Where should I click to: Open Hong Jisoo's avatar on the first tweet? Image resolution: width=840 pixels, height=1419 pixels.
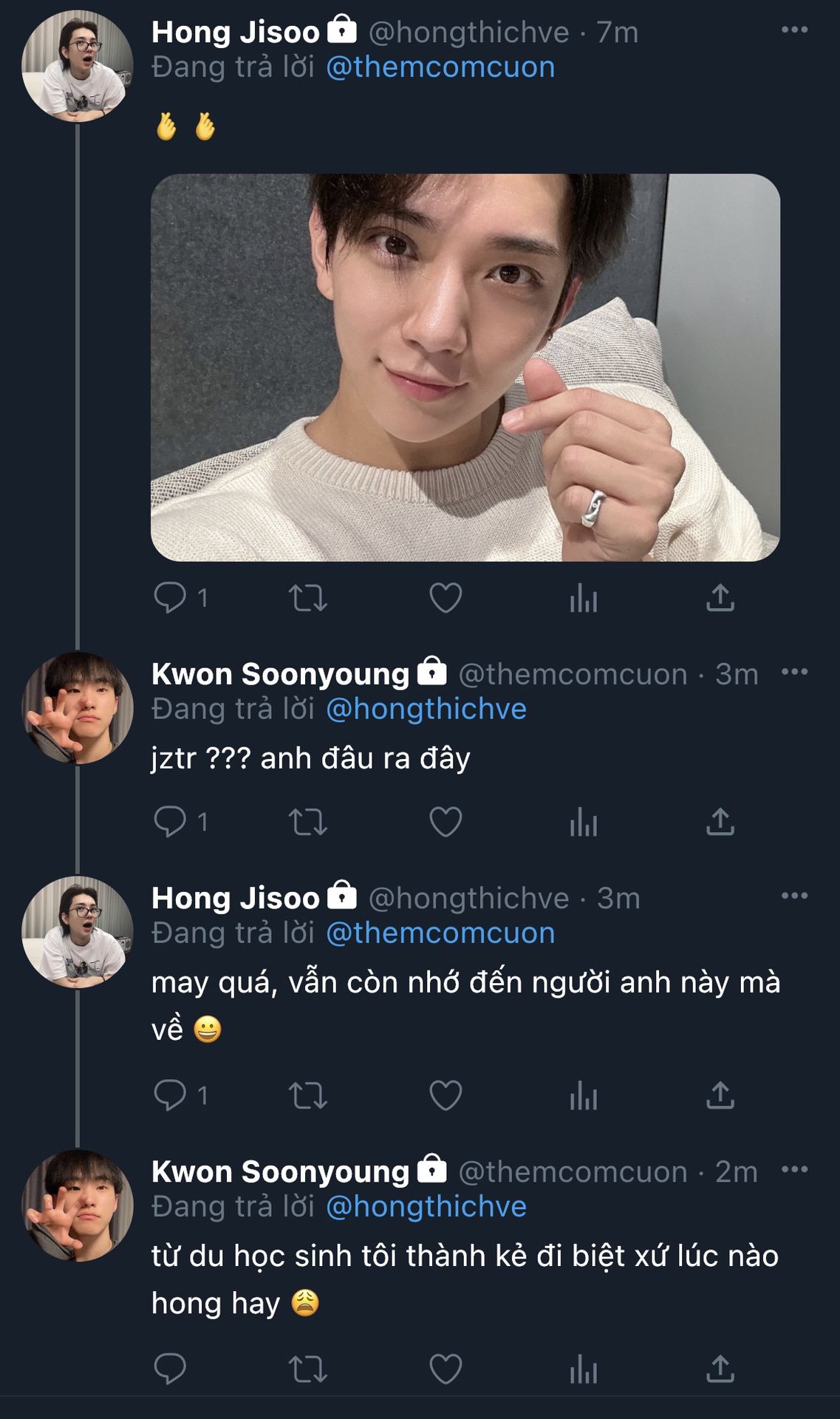click(x=77, y=67)
